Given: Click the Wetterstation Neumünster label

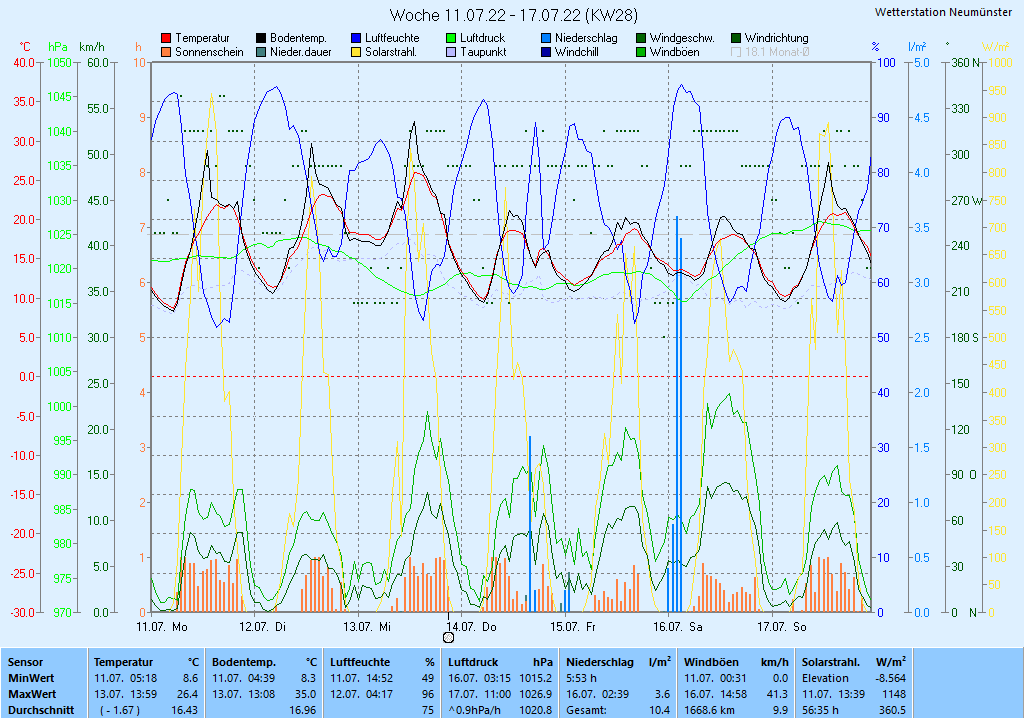Looking at the screenshot, I should [x=943, y=12].
